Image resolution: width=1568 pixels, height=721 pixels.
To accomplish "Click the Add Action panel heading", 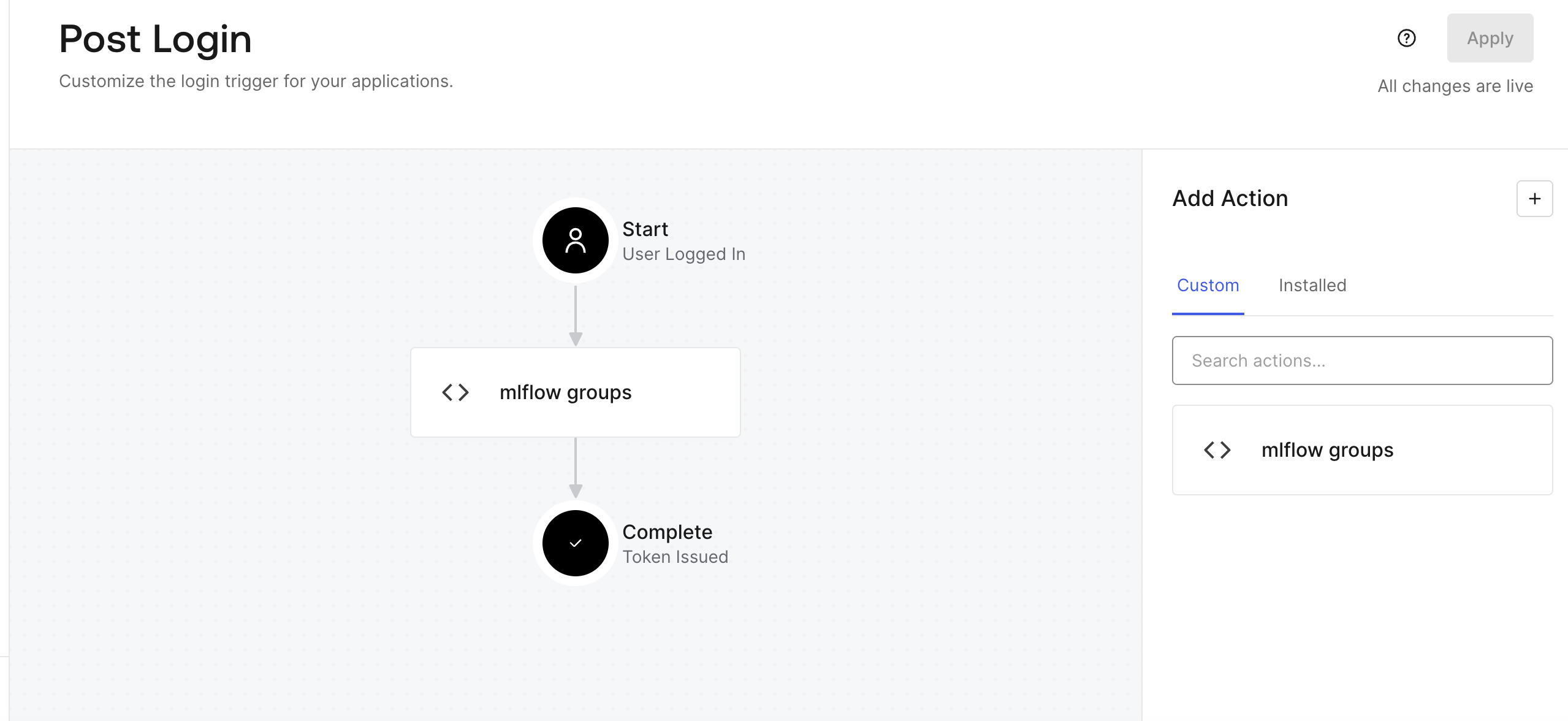I will tap(1230, 199).
